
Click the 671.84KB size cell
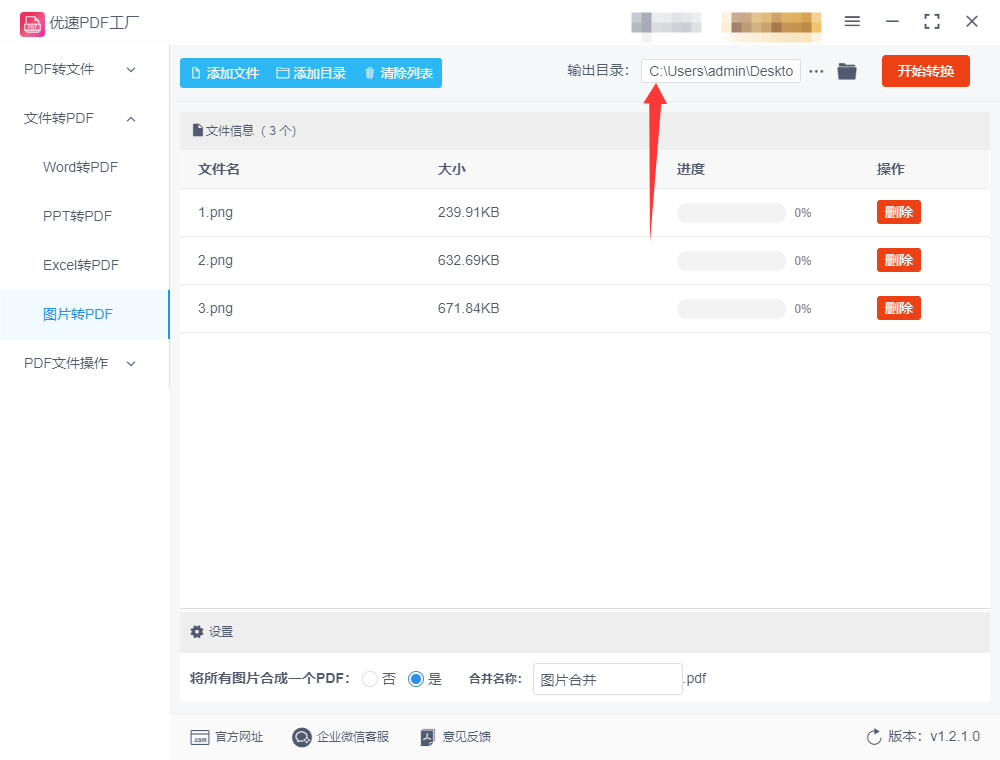[x=468, y=308]
